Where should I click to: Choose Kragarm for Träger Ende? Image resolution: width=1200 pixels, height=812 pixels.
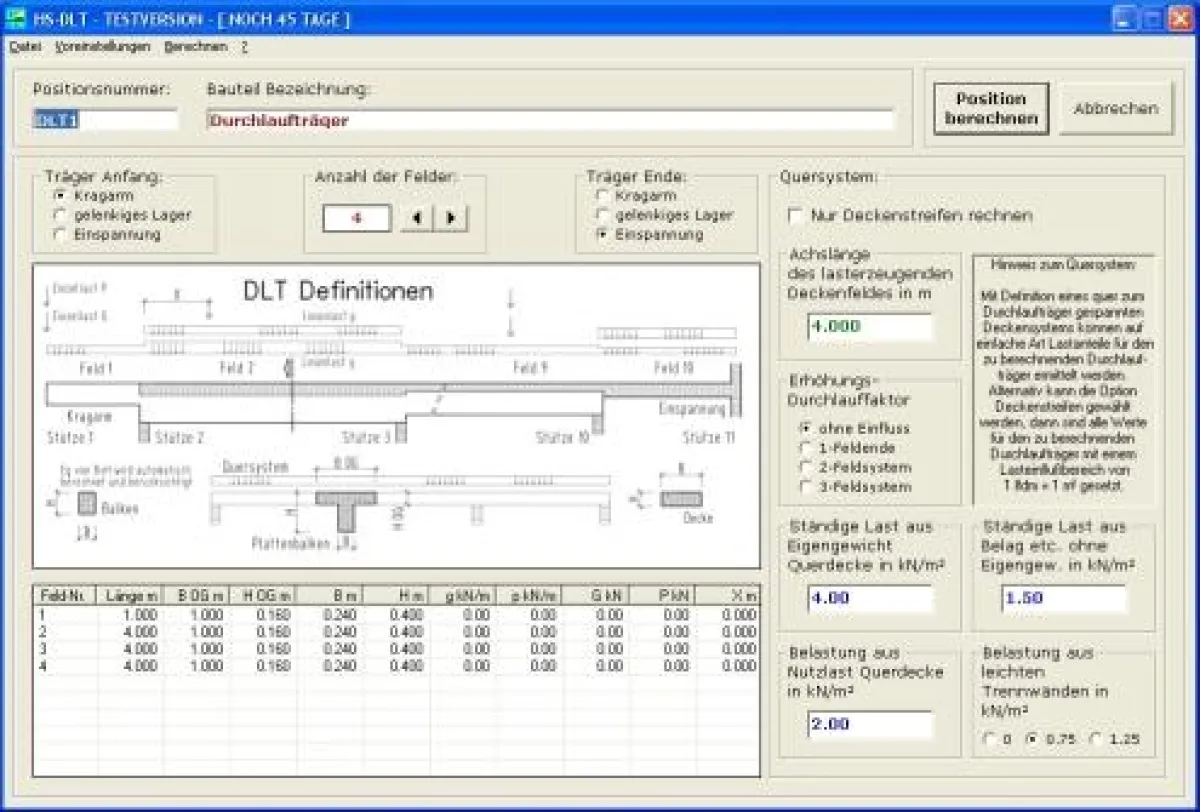pos(603,196)
